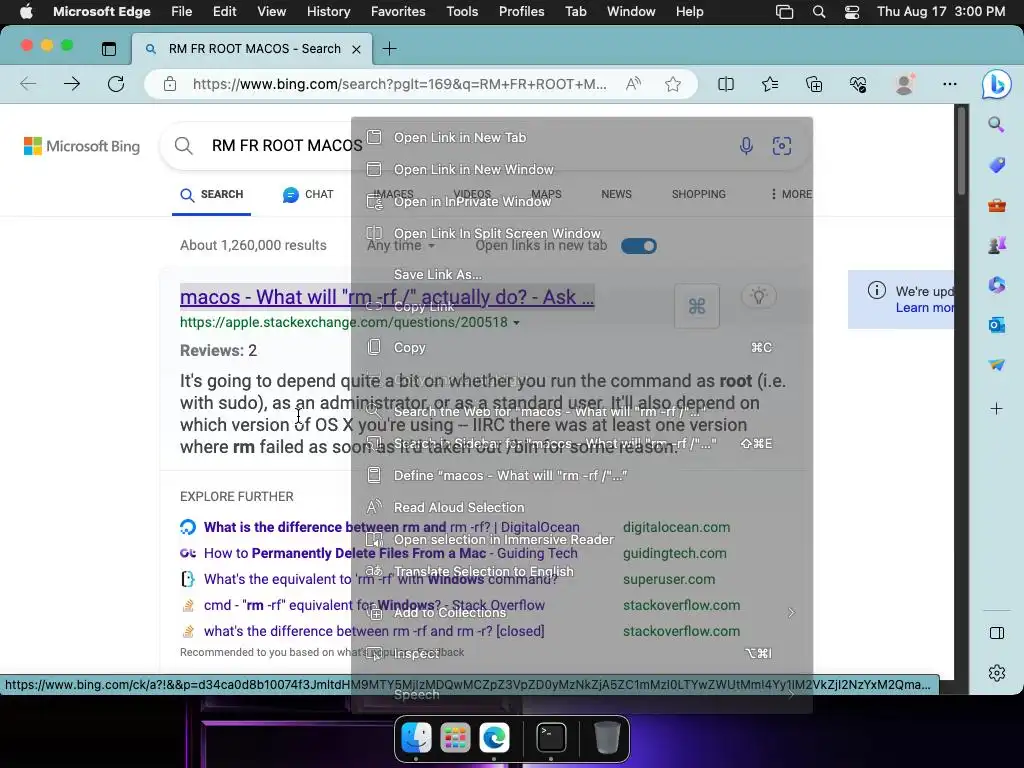Open Settings and more ellipsis menu
Image resolution: width=1024 pixels, height=768 pixels.
[950, 84]
